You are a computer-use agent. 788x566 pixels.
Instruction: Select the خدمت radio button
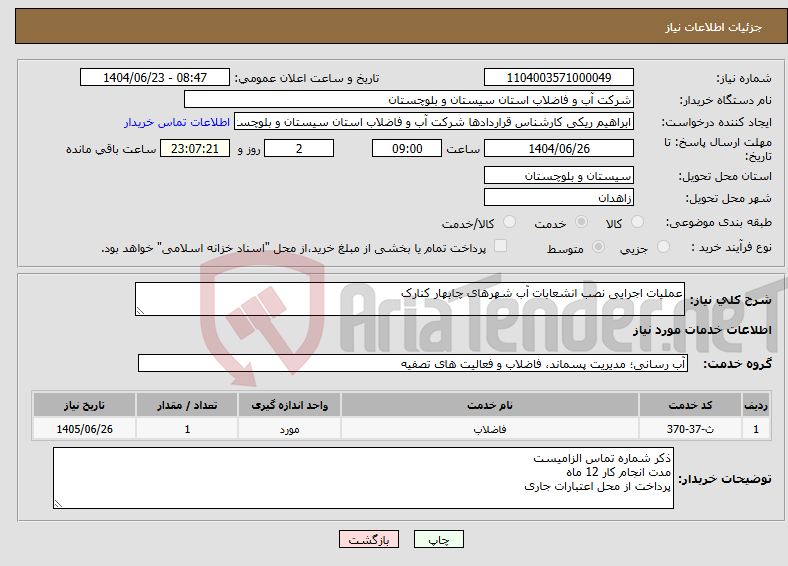click(581, 222)
